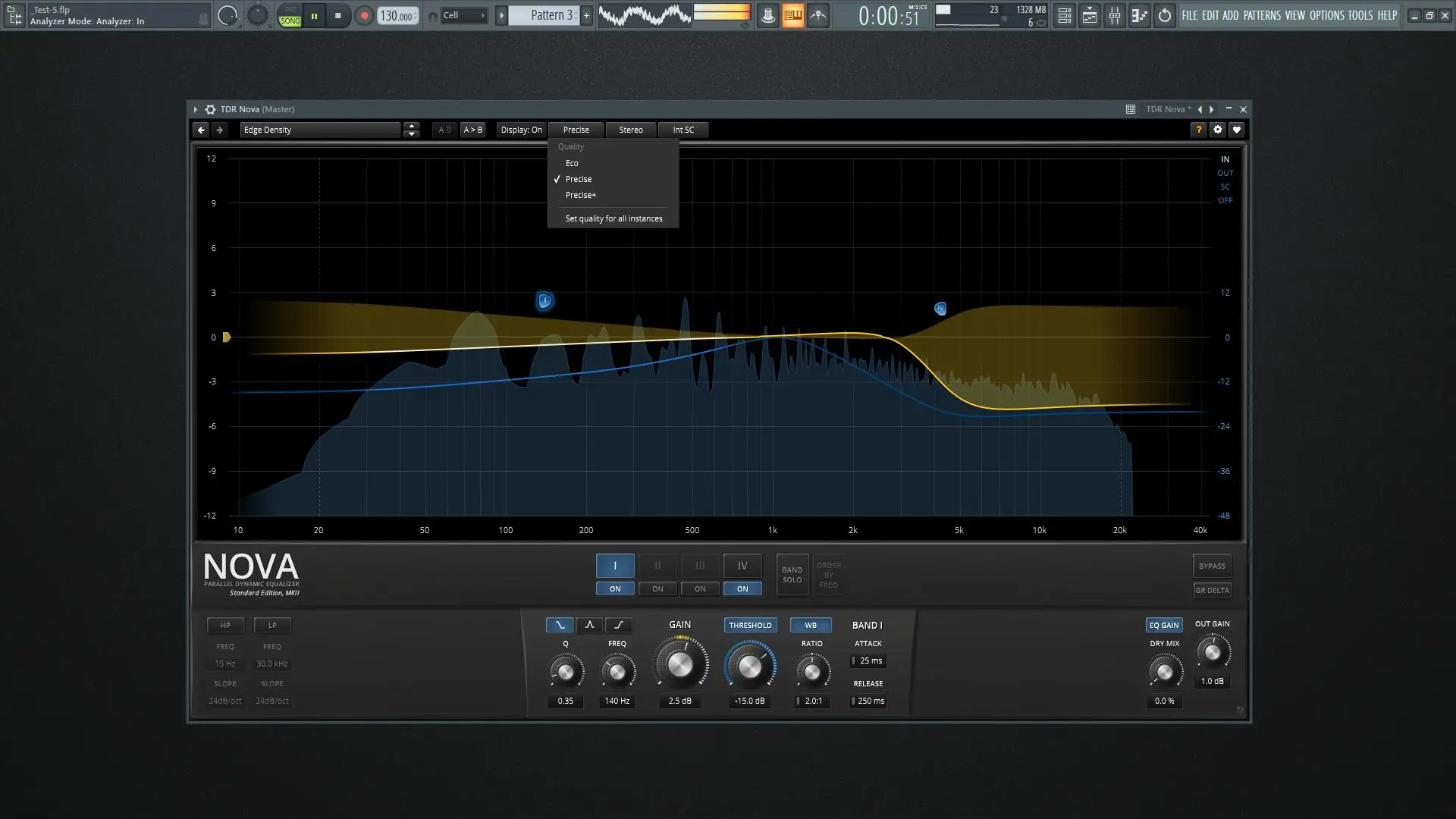
Task: Open the Edge Density preset list
Action: [x=320, y=130]
